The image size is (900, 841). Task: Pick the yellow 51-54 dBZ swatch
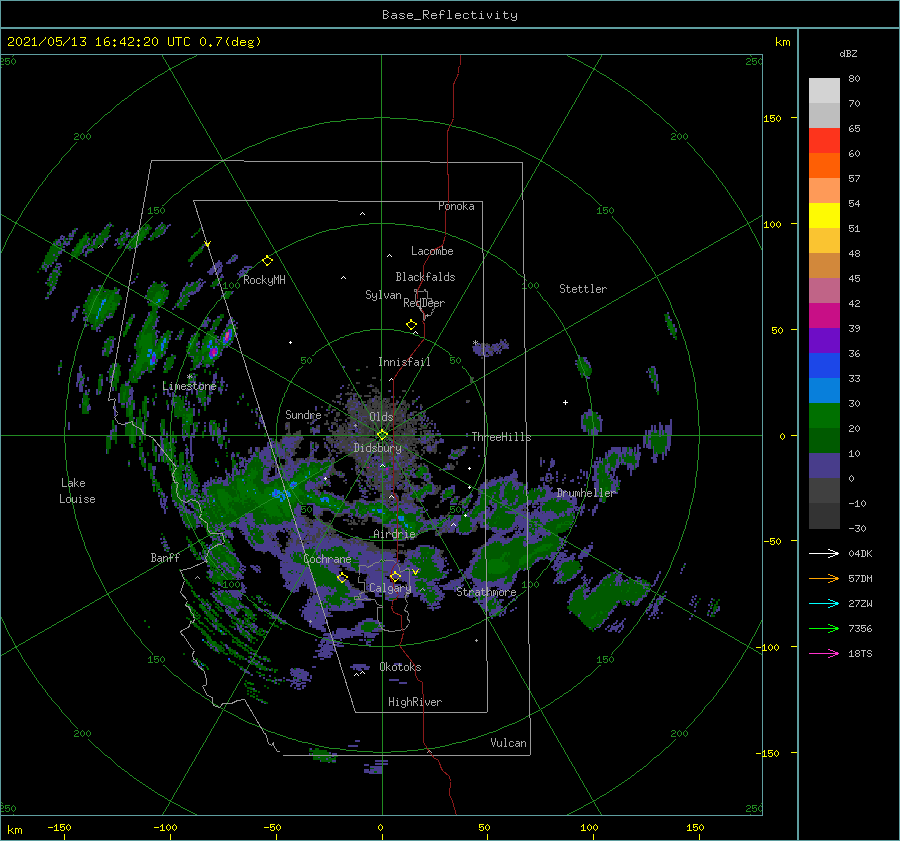point(824,216)
